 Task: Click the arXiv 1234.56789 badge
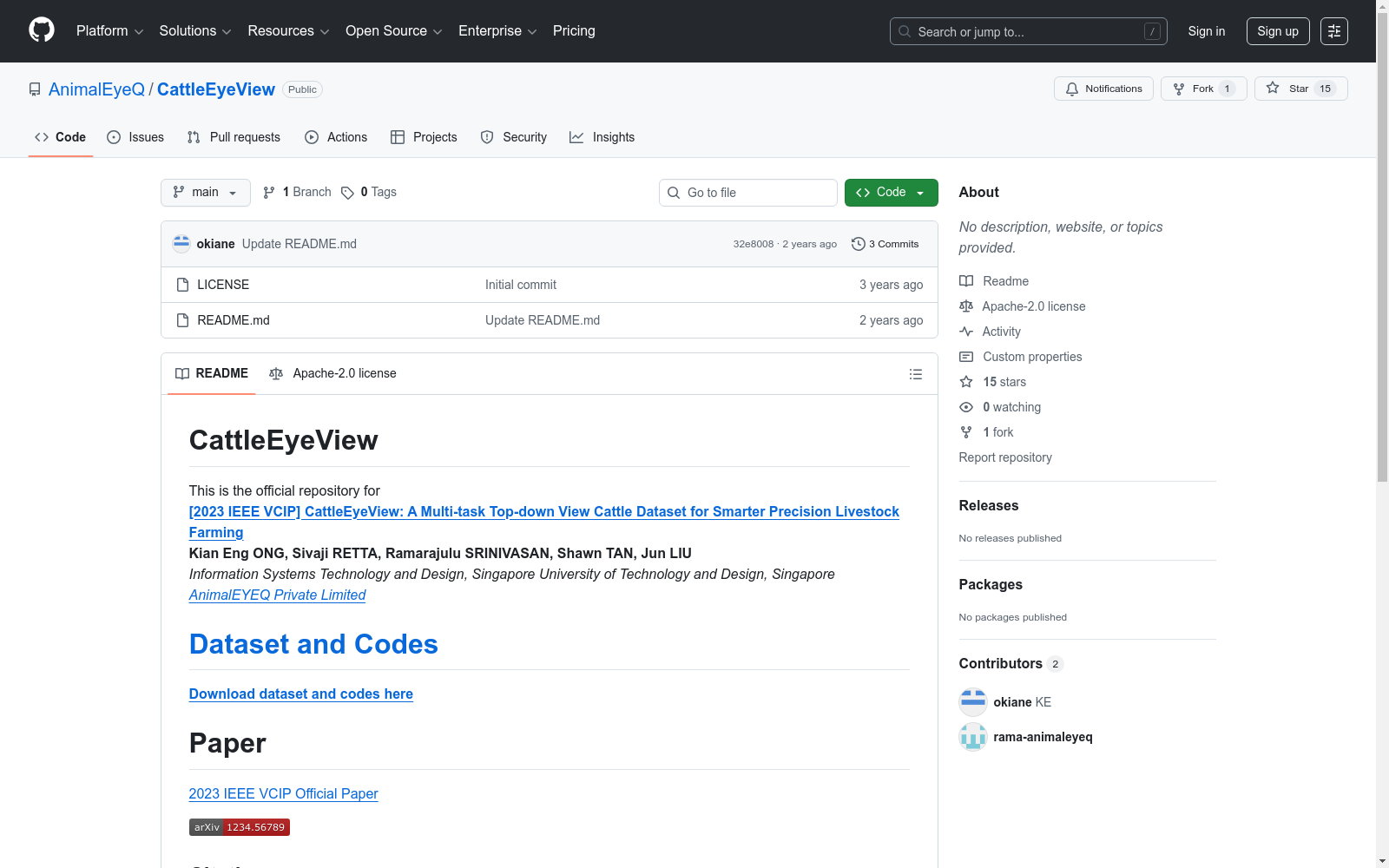pyautogui.click(x=240, y=827)
